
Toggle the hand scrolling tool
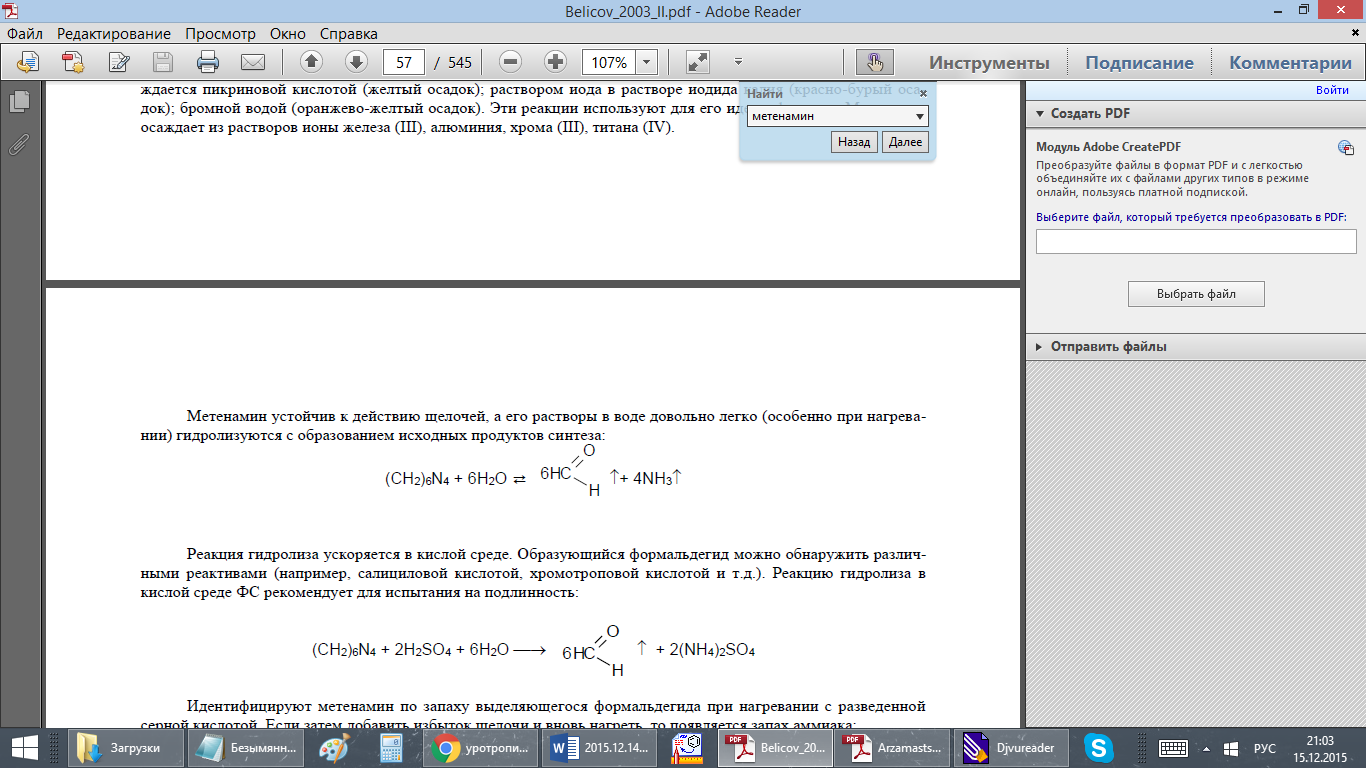(875, 62)
